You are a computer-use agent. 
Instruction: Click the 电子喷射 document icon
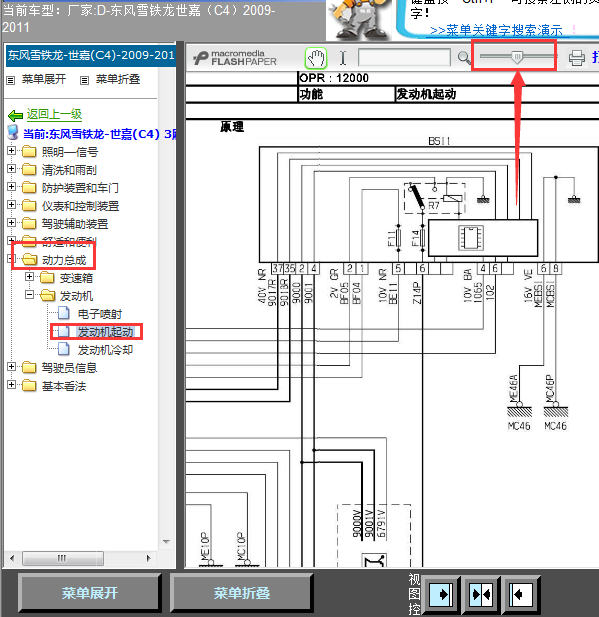(x=64, y=314)
